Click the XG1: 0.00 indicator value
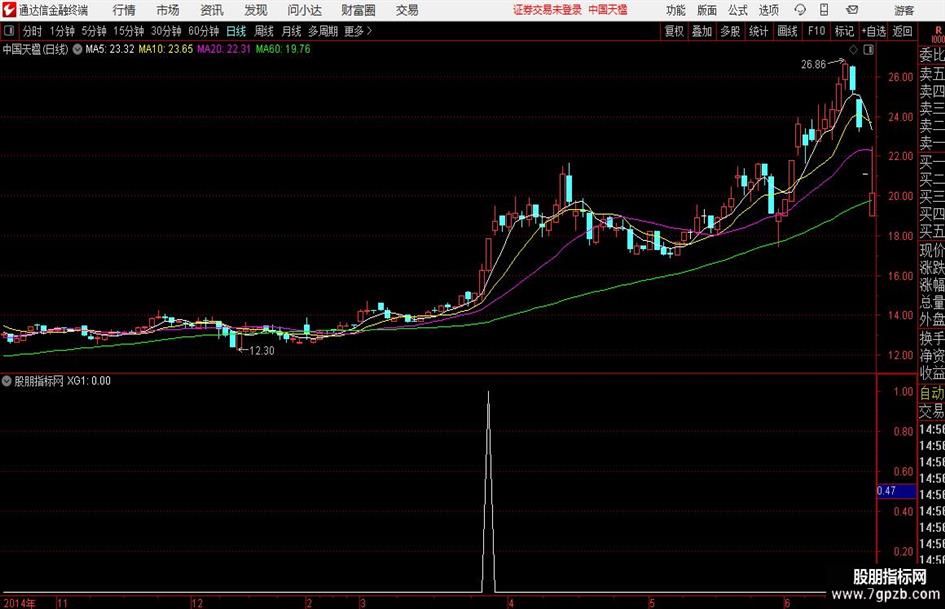This screenshot has height=609, width=945. (x=89, y=381)
